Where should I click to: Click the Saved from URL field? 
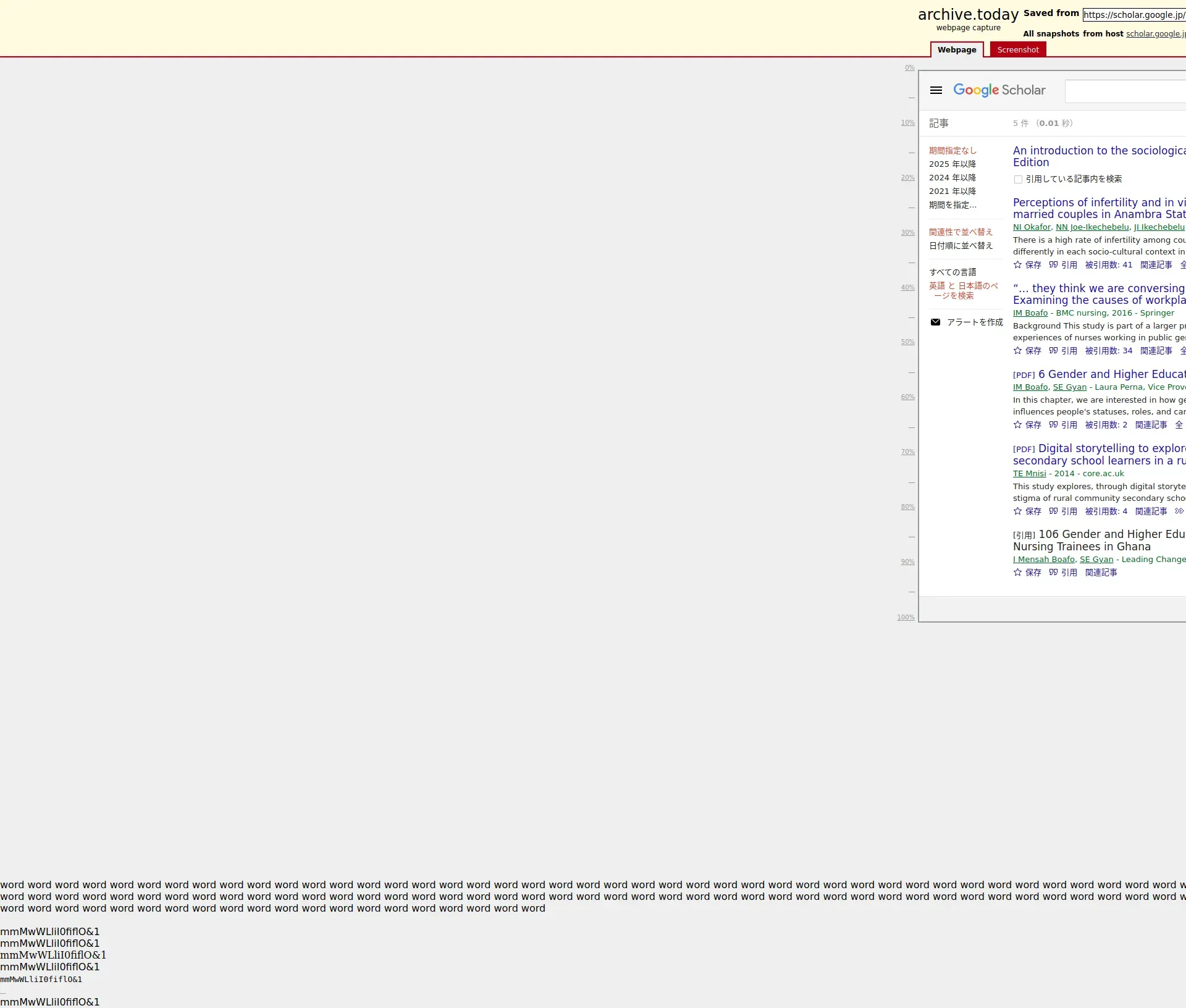click(1133, 15)
